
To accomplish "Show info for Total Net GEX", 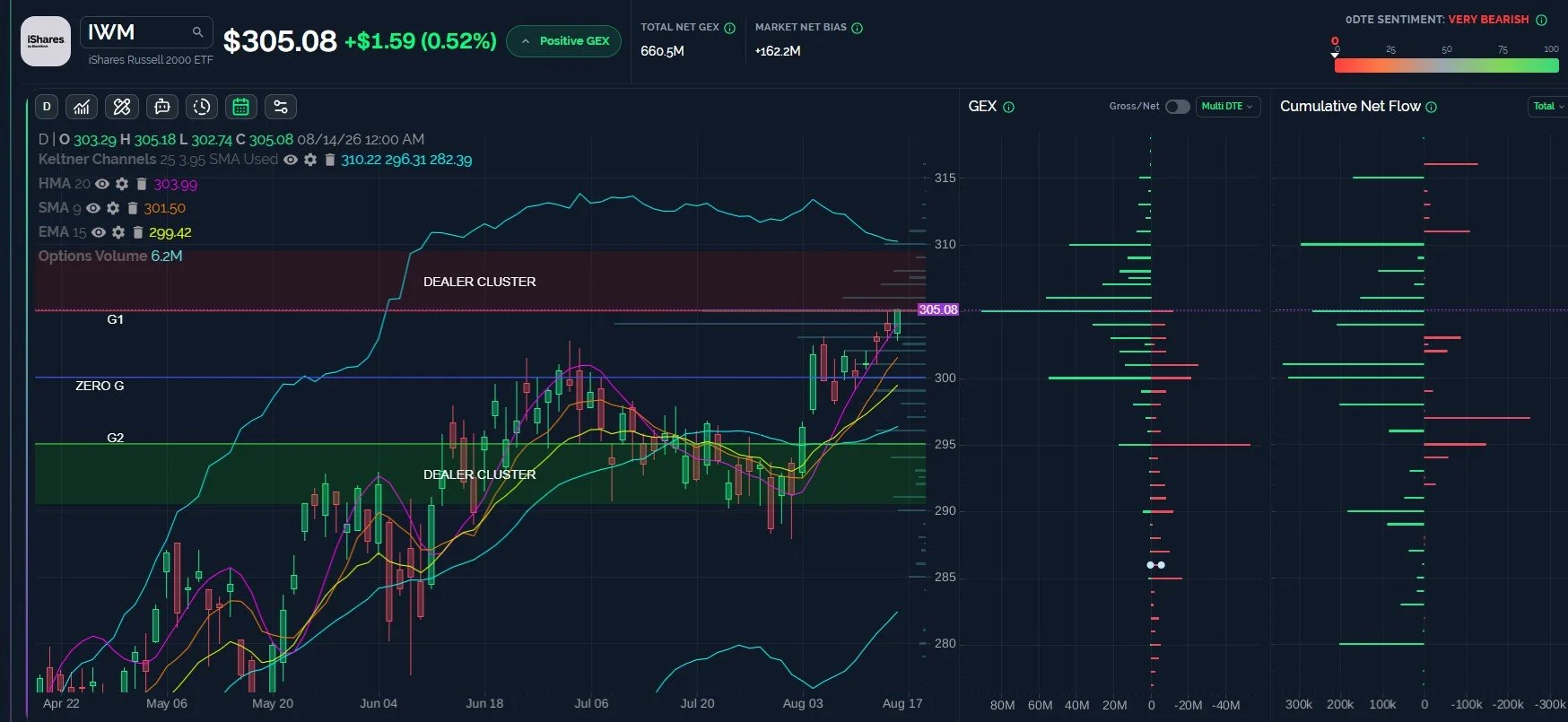I will 729,28.
